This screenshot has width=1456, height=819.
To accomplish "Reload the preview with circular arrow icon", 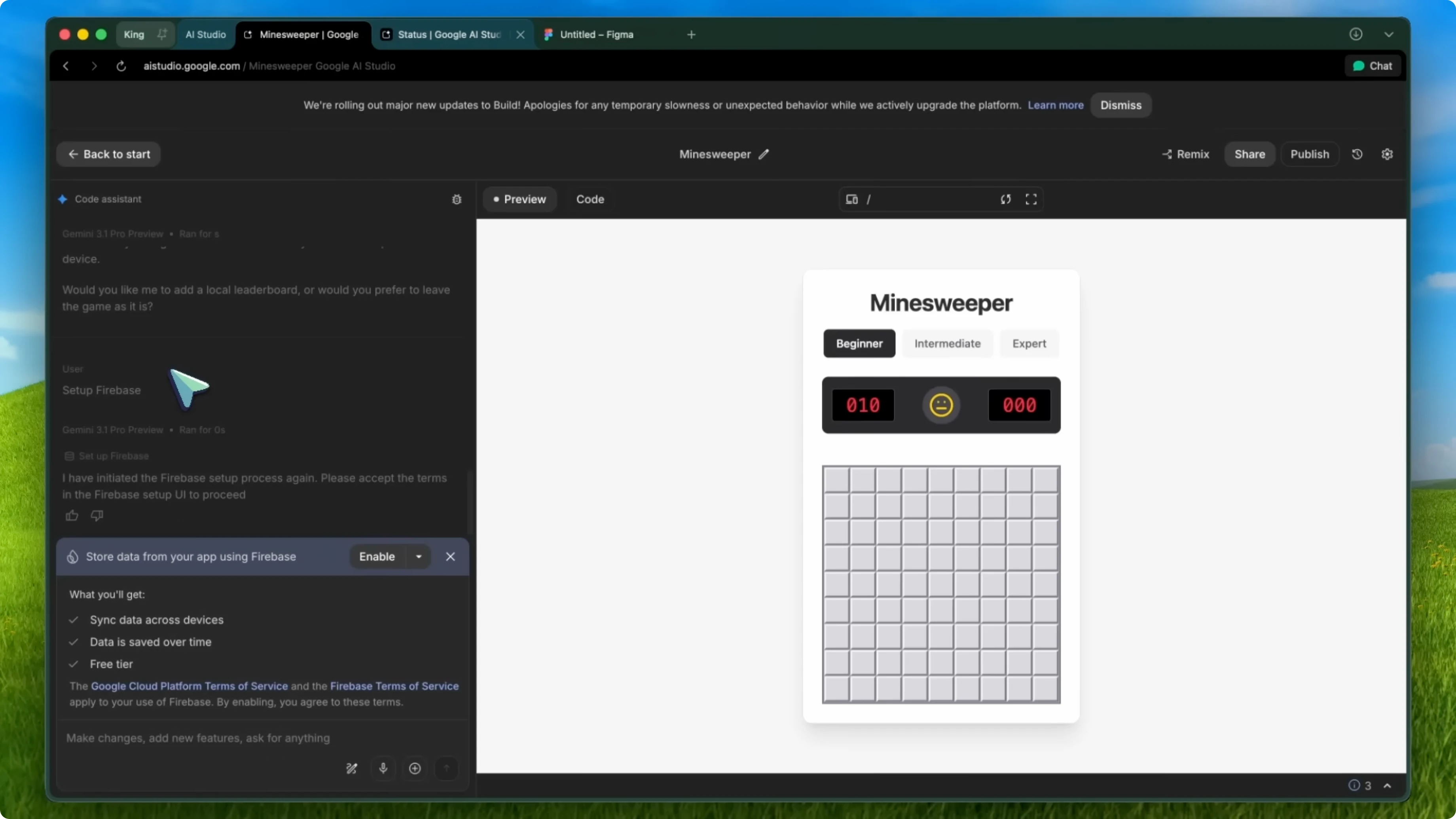I will pyautogui.click(x=1005, y=199).
